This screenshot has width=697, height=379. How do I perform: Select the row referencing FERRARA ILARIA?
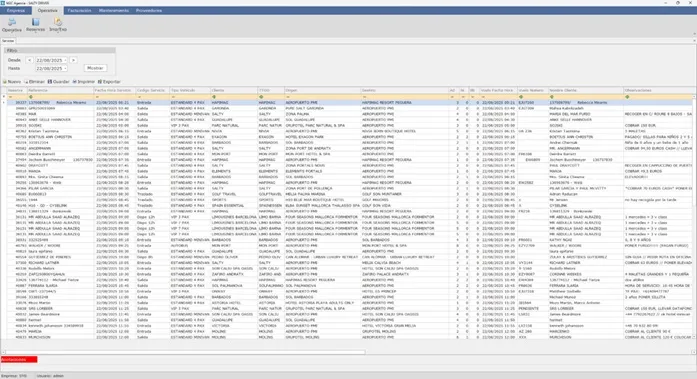(x=349, y=286)
